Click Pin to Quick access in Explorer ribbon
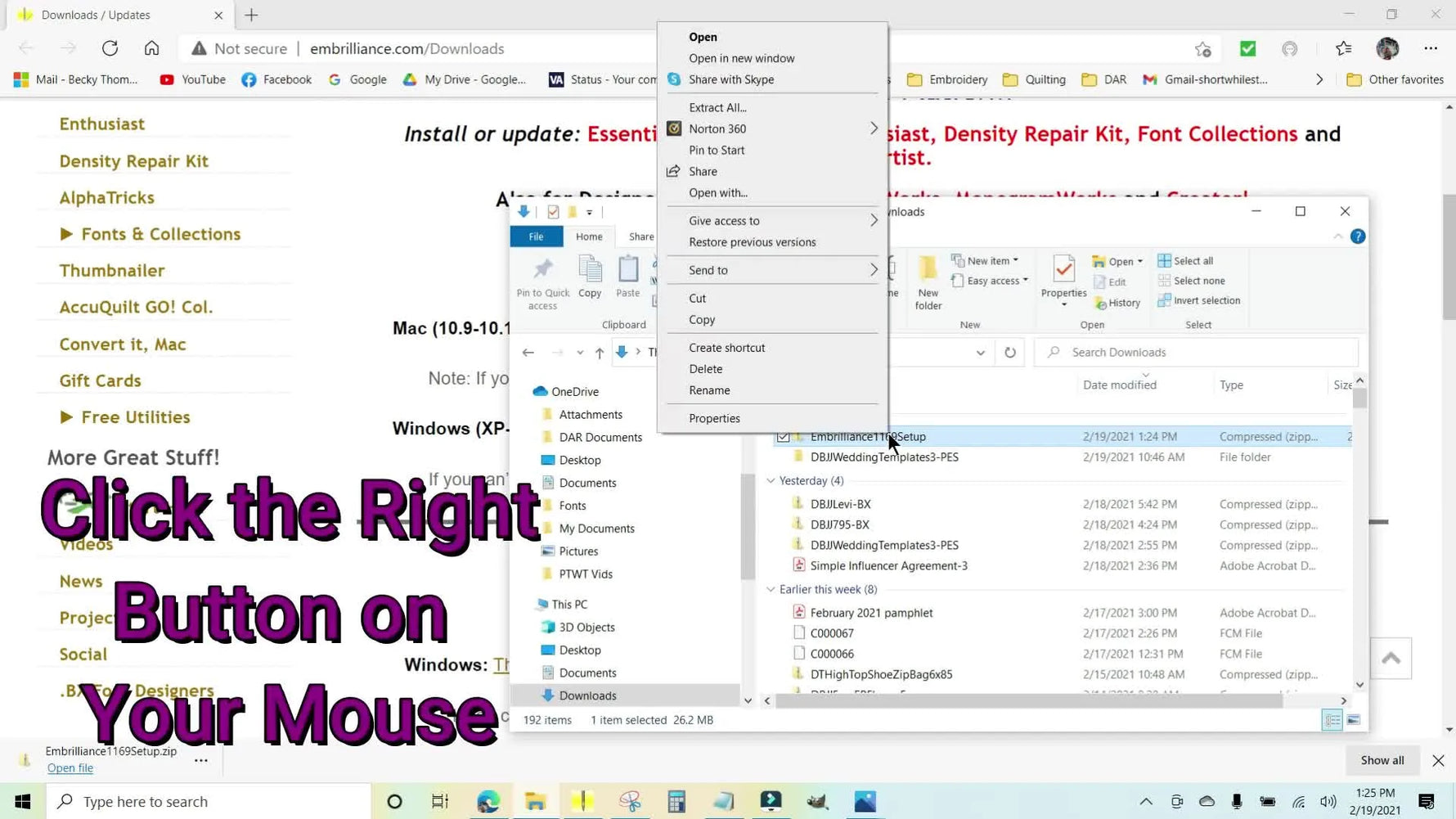 tap(542, 284)
